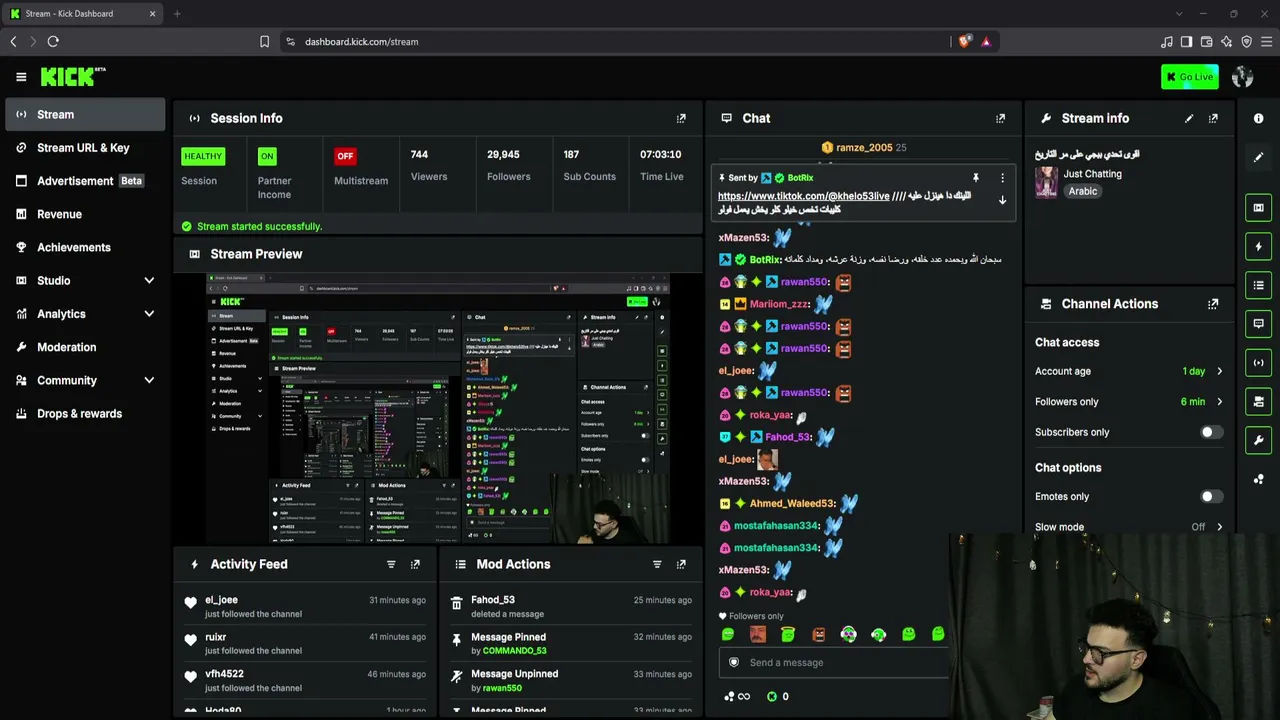1280x720 pixels.
Task: Toggle Mod Actions list panel in right strip
Action: point(1259,285)
